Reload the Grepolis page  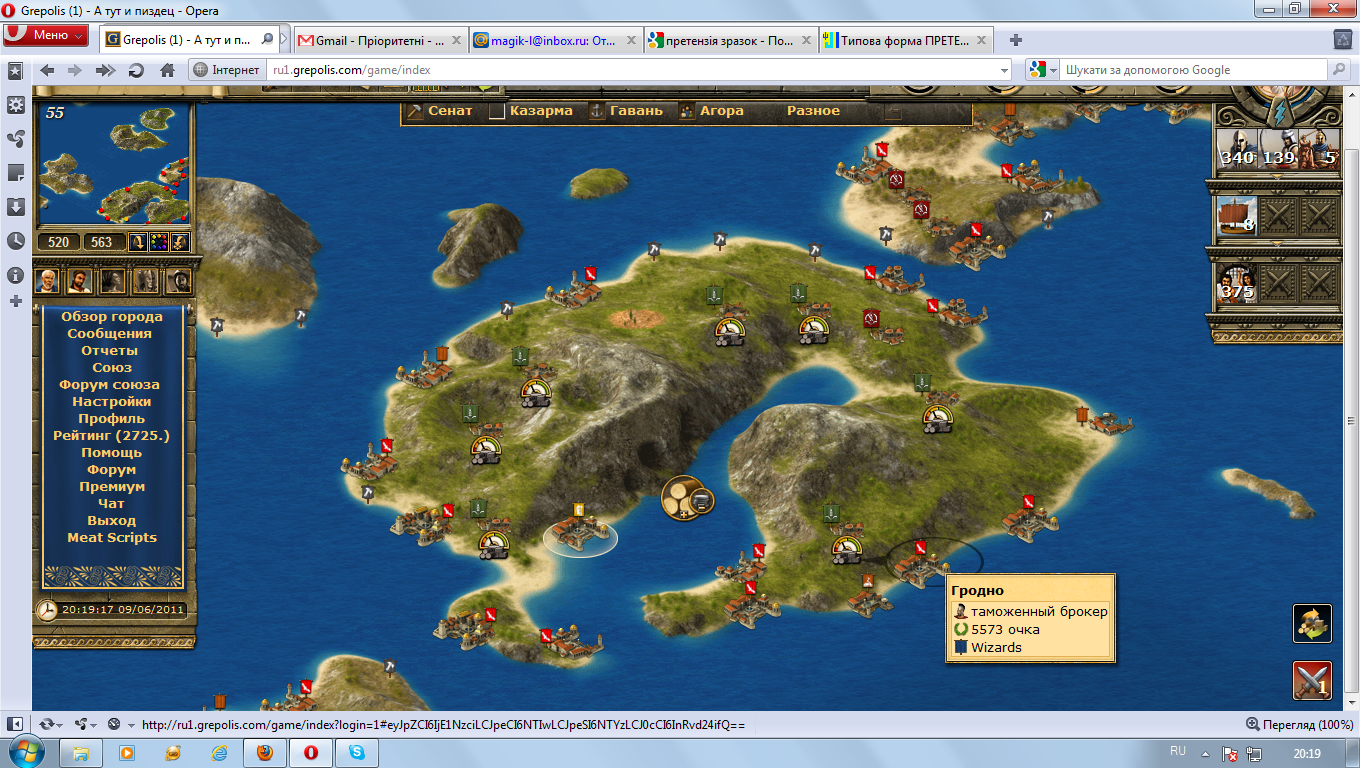pyautogui.click(x=137, y=70)
